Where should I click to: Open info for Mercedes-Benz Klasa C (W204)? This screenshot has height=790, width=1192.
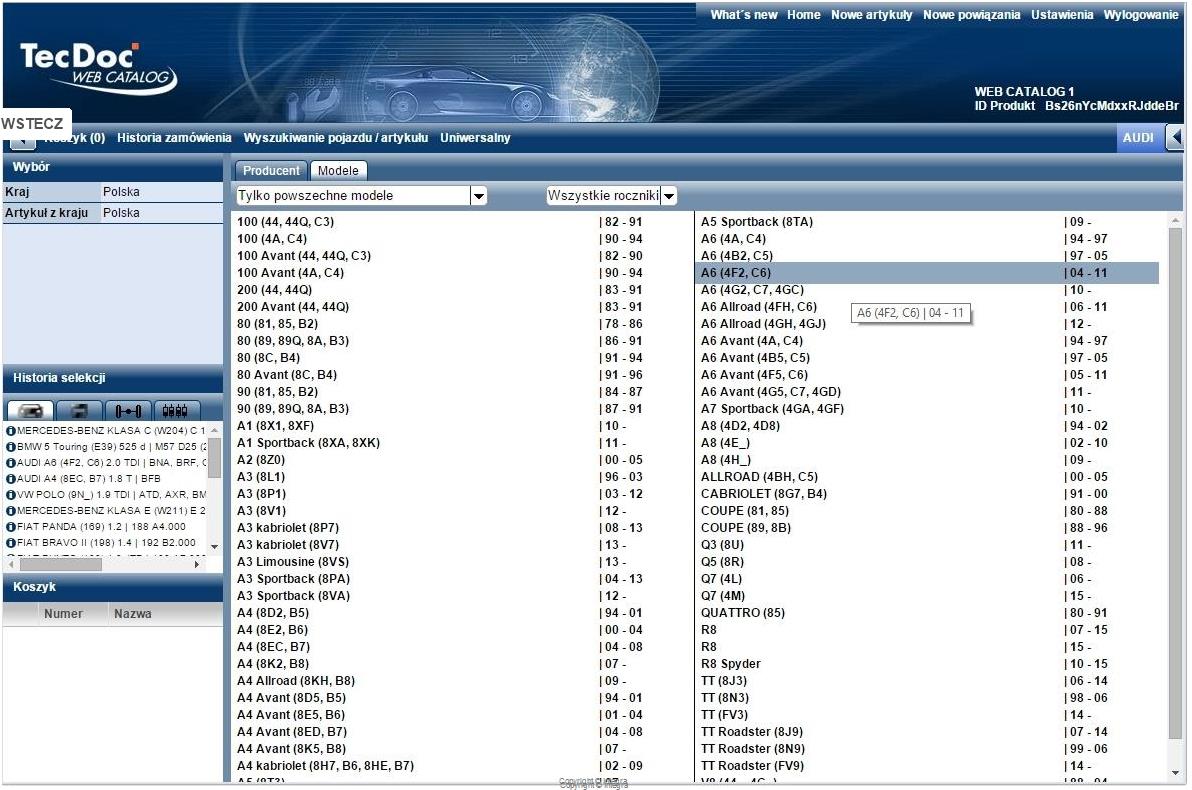coord(11,430)
